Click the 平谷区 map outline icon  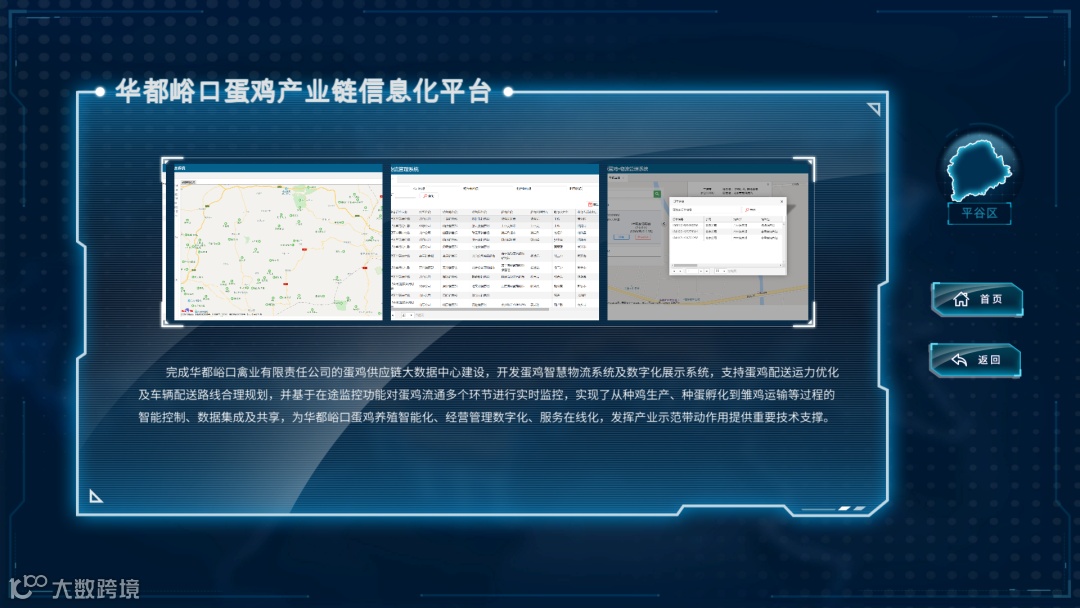979,169
